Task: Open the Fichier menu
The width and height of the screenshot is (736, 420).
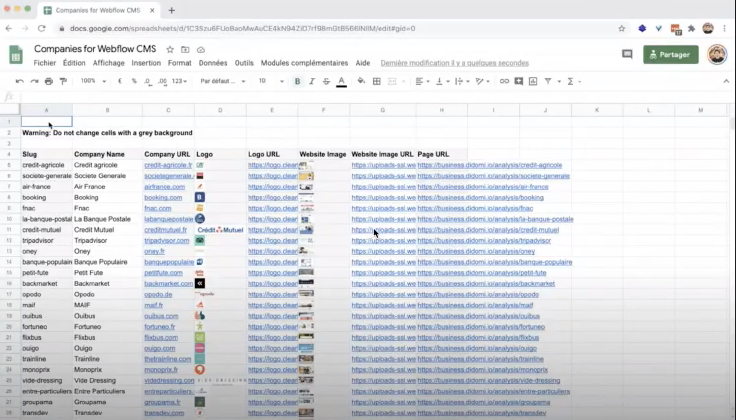Action: (x=45, y=63)
